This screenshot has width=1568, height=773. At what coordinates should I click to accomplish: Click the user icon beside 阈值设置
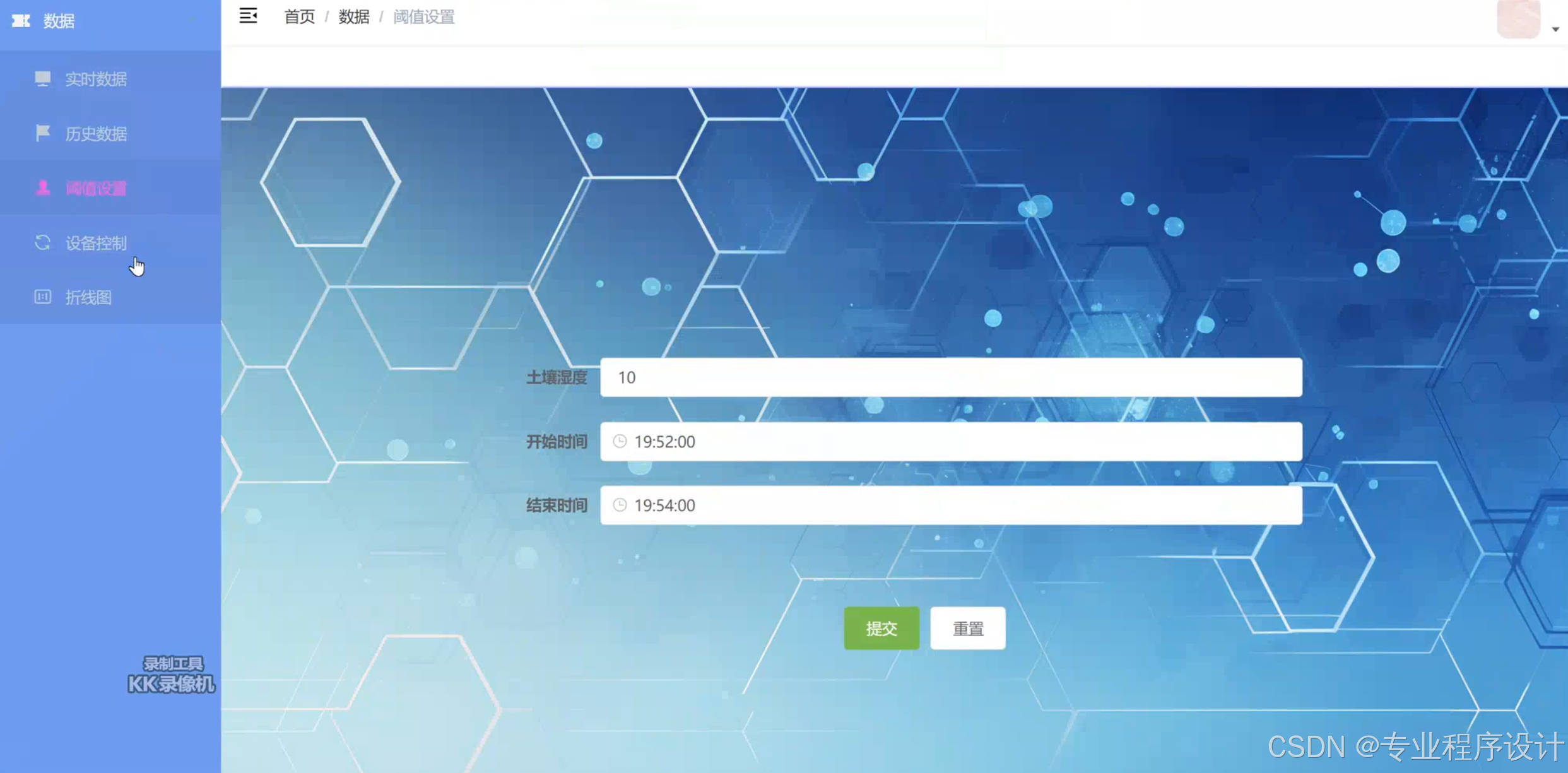point(42,188)
